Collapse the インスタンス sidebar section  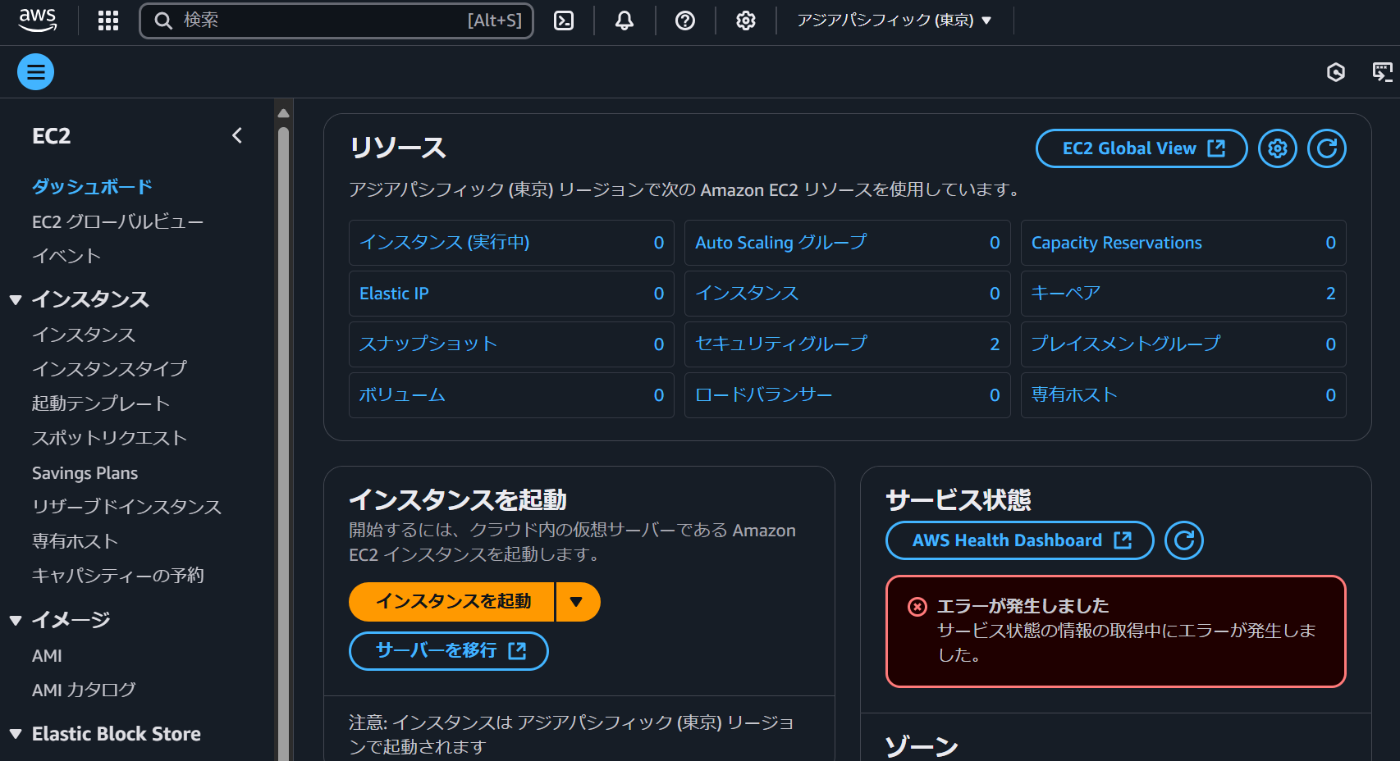click(15, 299)
